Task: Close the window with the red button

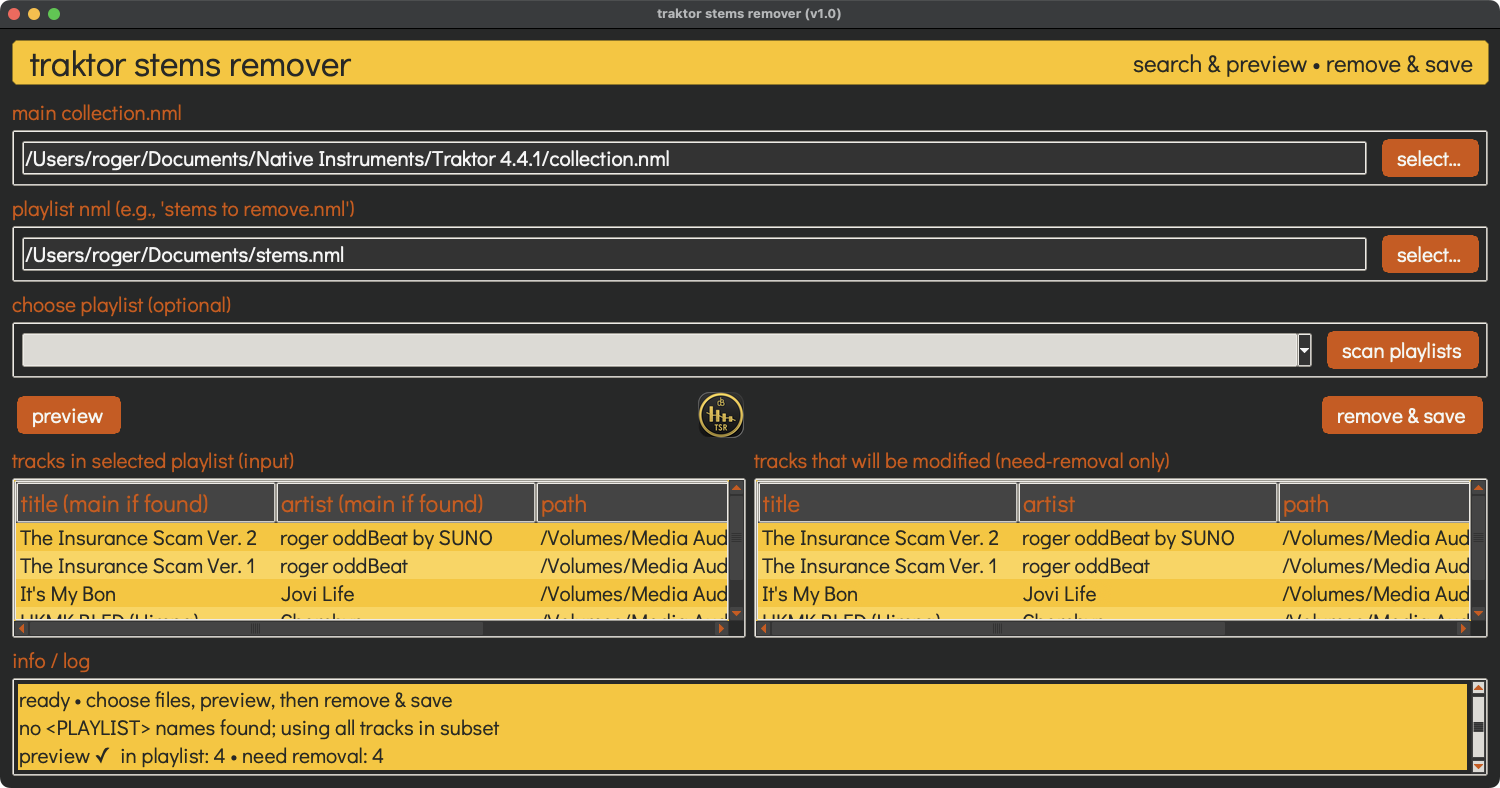Action: click(14, 14)
